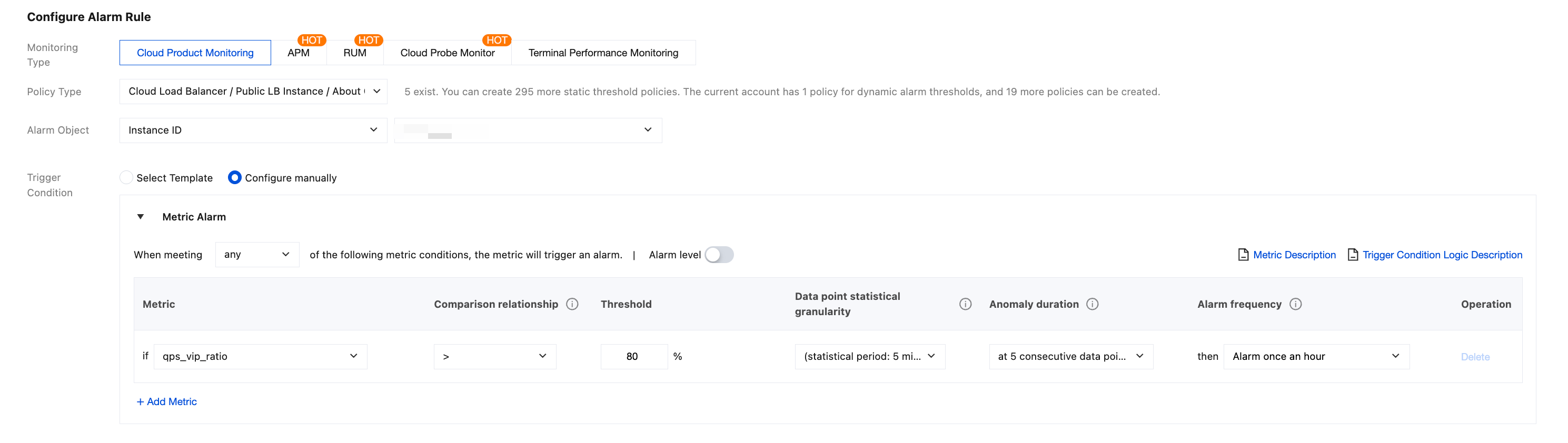The image size is (1568, 443).
Task: Click info icon next to Anomaly duration
Action: click(1093, 304)
